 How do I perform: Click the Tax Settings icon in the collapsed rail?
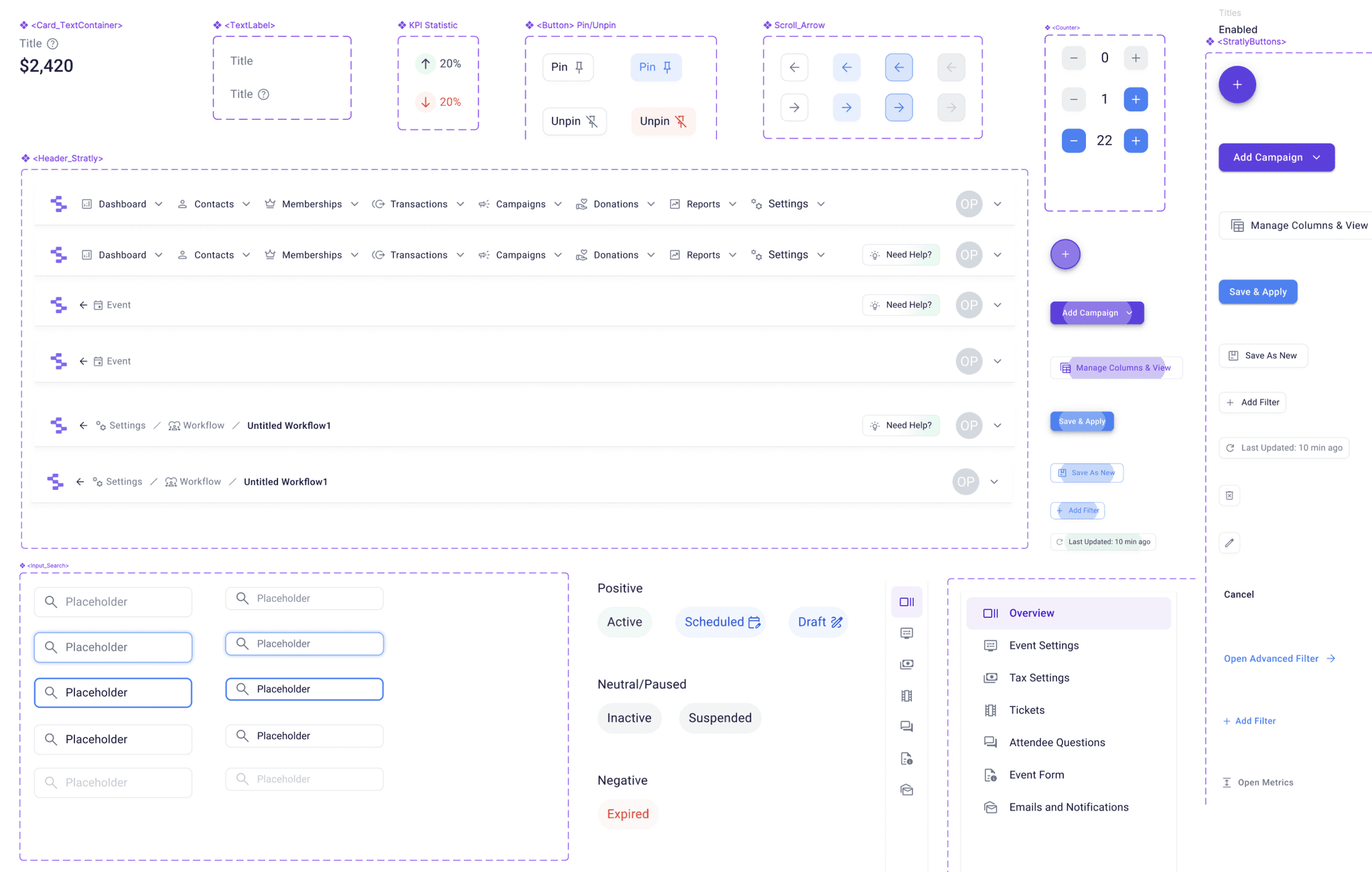coord(906,664)
